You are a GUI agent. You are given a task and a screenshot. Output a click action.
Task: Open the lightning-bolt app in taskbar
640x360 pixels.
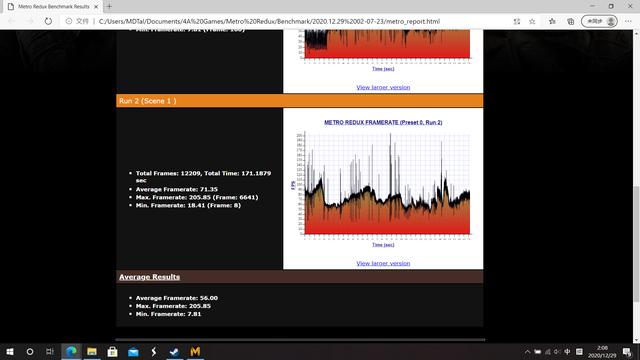point(153,351)
